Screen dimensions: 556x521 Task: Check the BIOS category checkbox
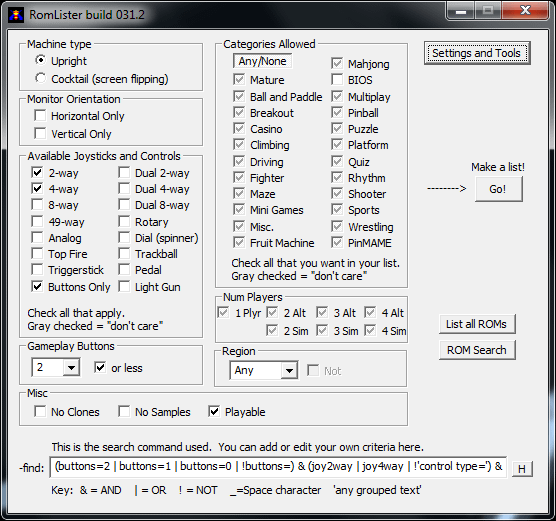click(337, 79)
